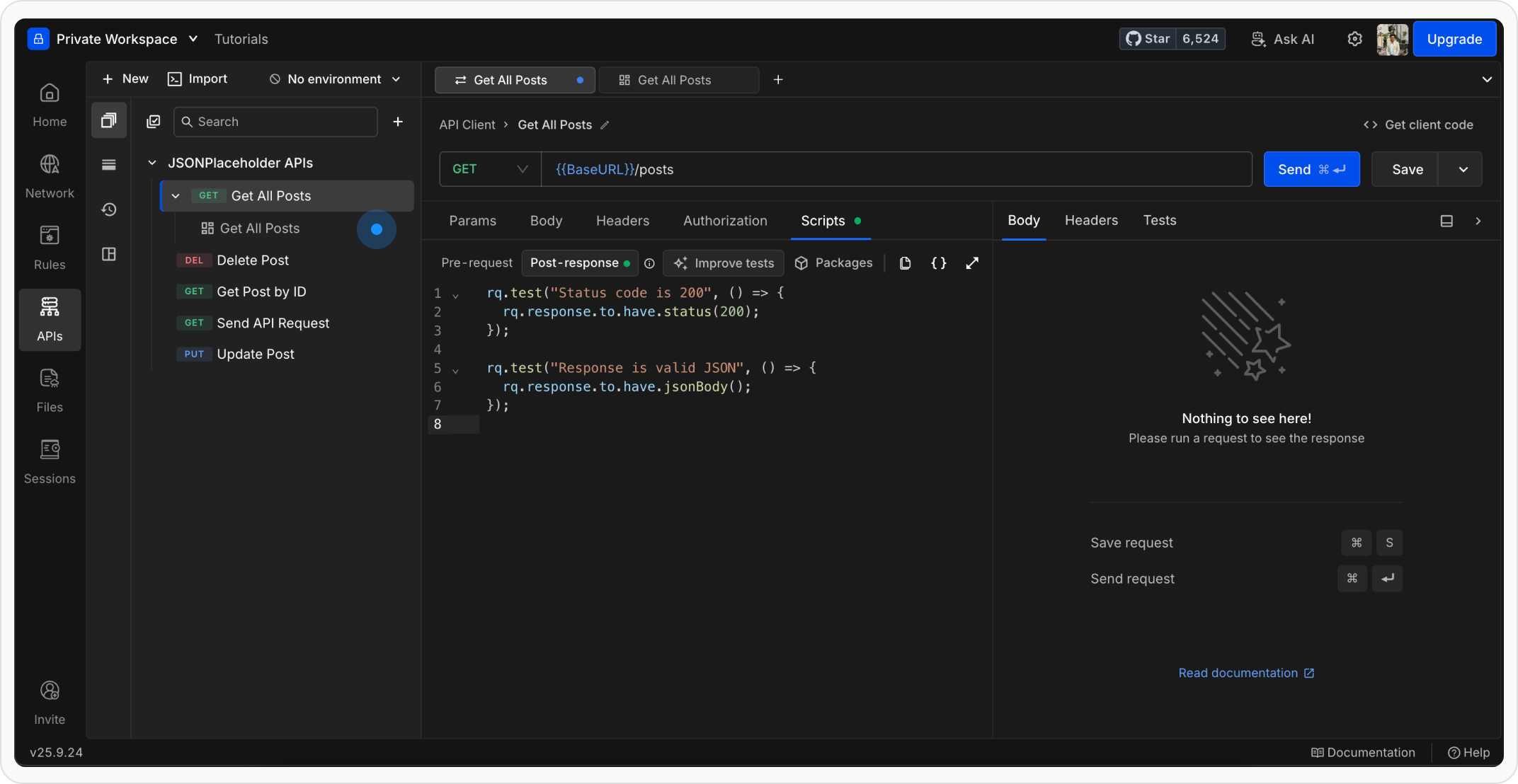Open the No environment dropdown
1518x784 pixels.
click(335, 79)
